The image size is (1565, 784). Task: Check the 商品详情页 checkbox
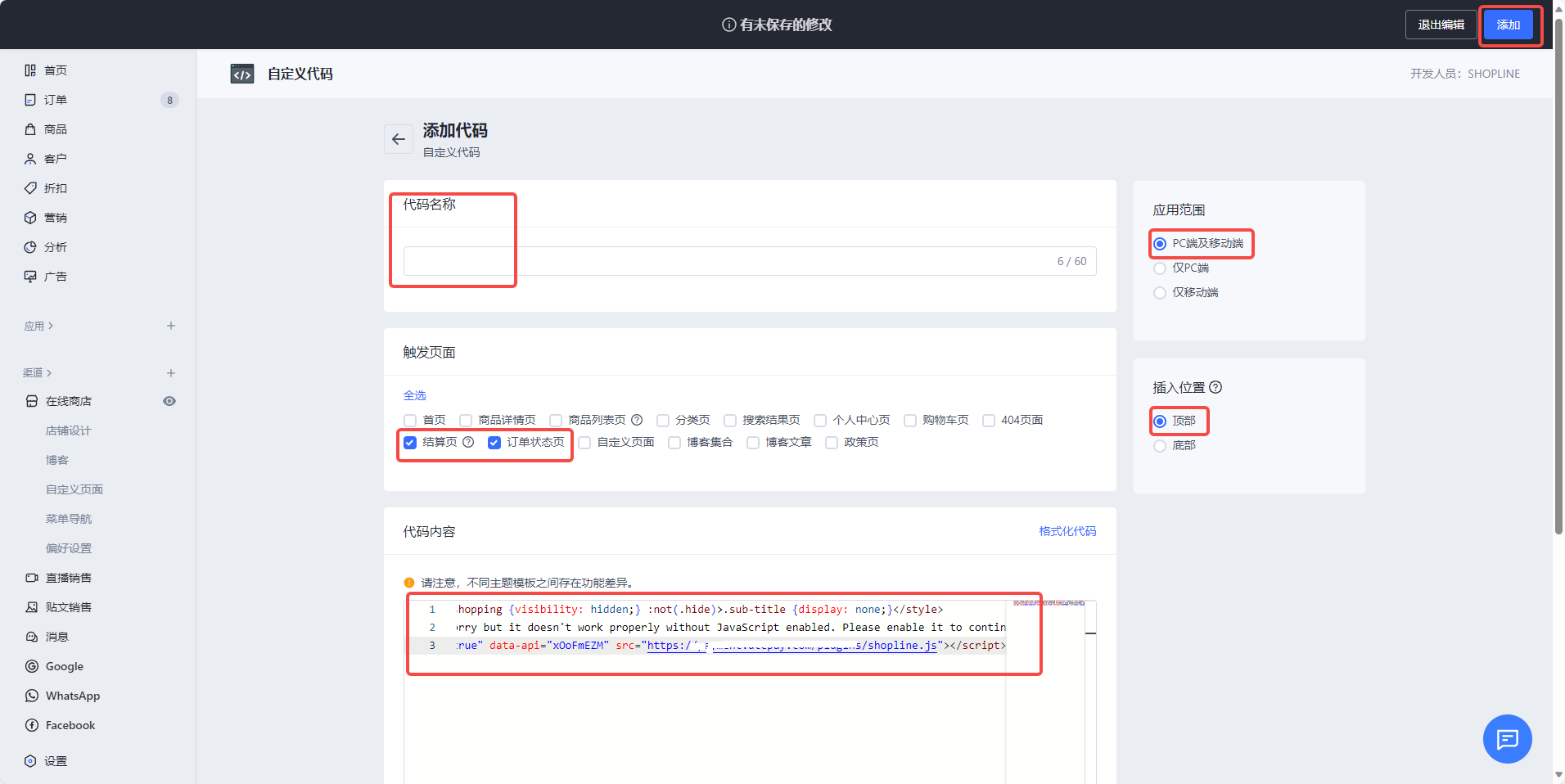[x=466, y=421]
